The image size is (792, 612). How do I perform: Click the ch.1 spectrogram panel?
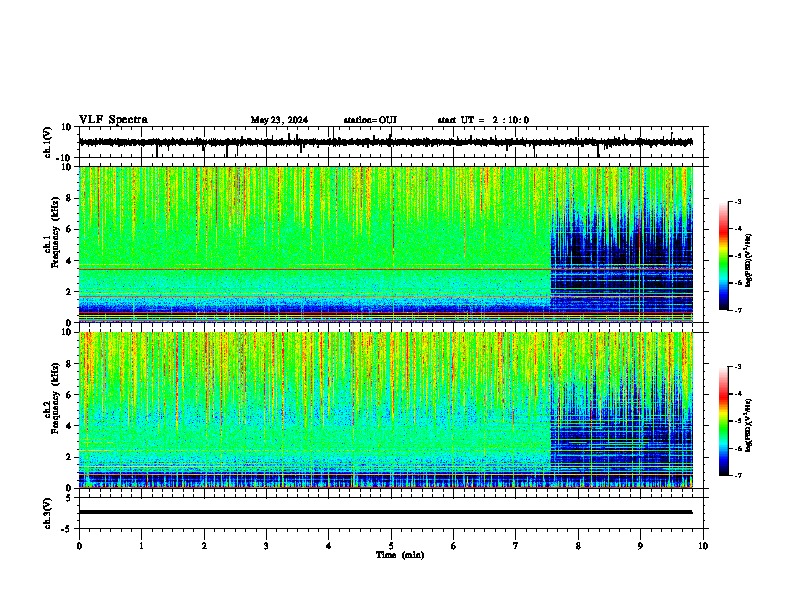[x=385, y=244]
